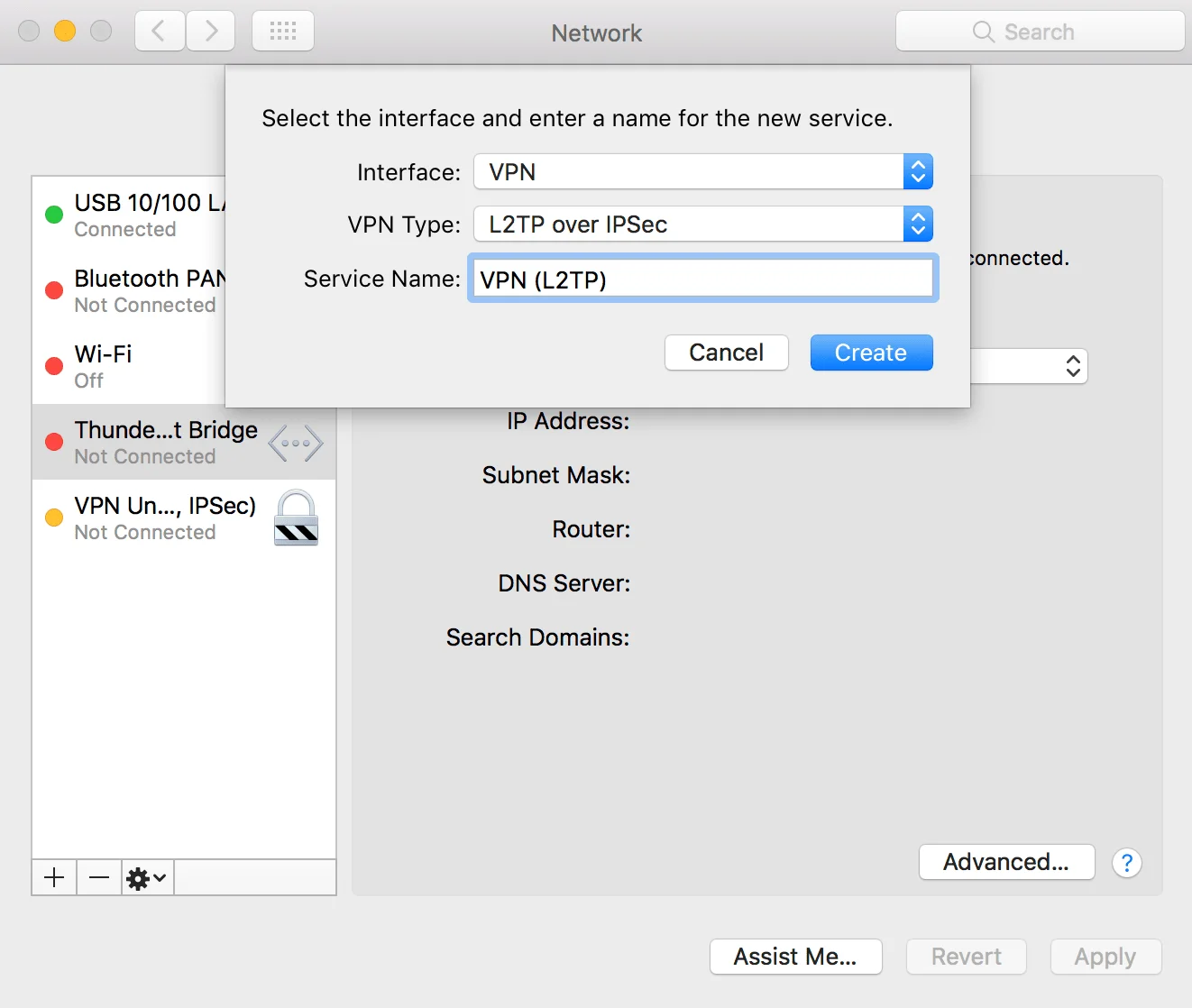Click the plus icon to add service
The width and height of the screenshot is (1192, 1008).
point(54,877)
